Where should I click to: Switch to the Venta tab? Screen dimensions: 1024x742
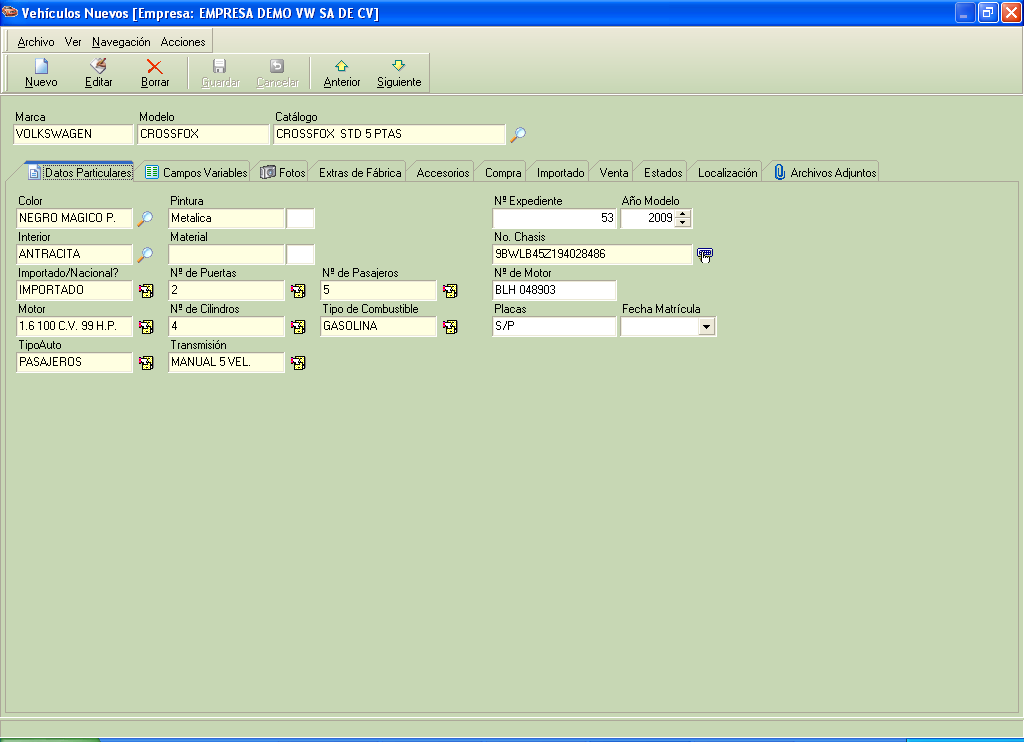614,172
